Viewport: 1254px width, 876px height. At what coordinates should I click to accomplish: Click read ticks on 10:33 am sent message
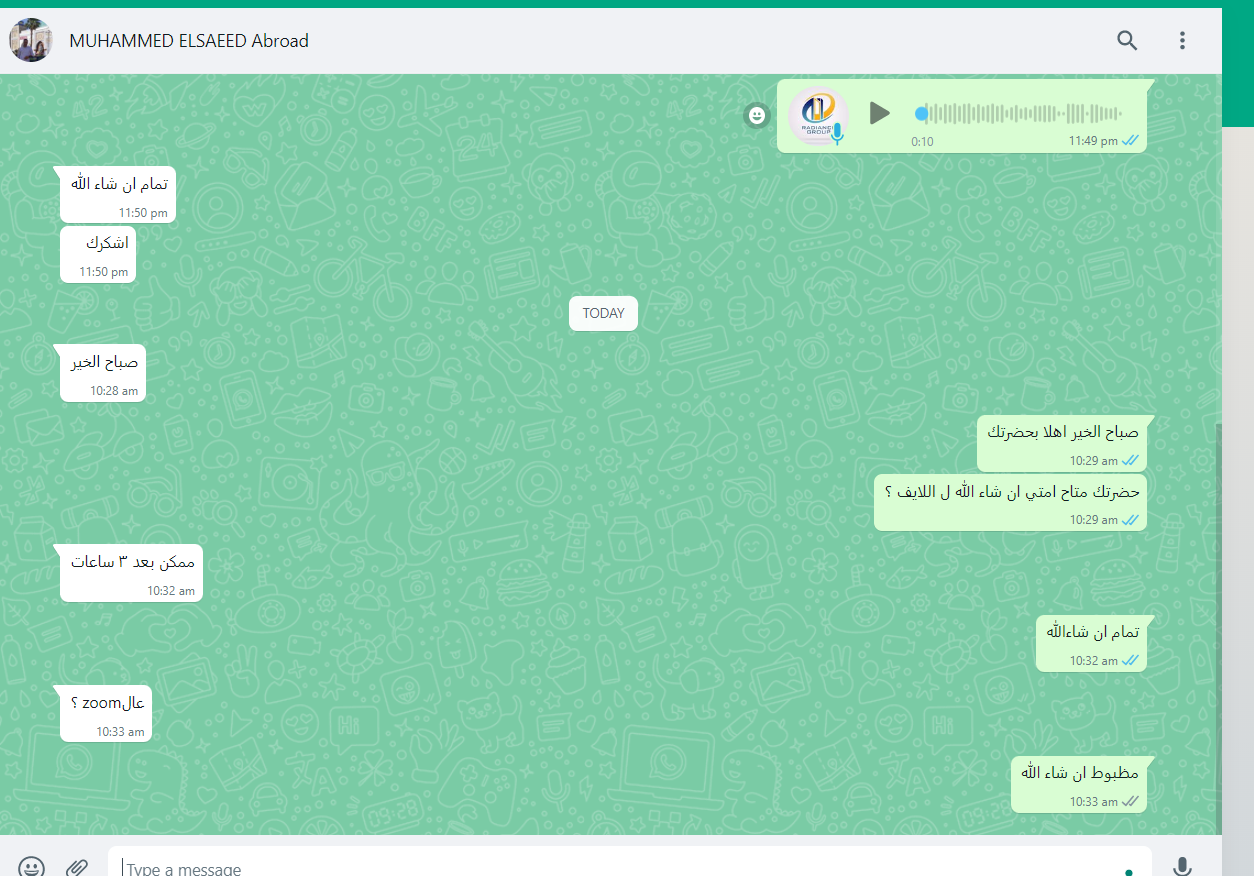coord(1130,802)
